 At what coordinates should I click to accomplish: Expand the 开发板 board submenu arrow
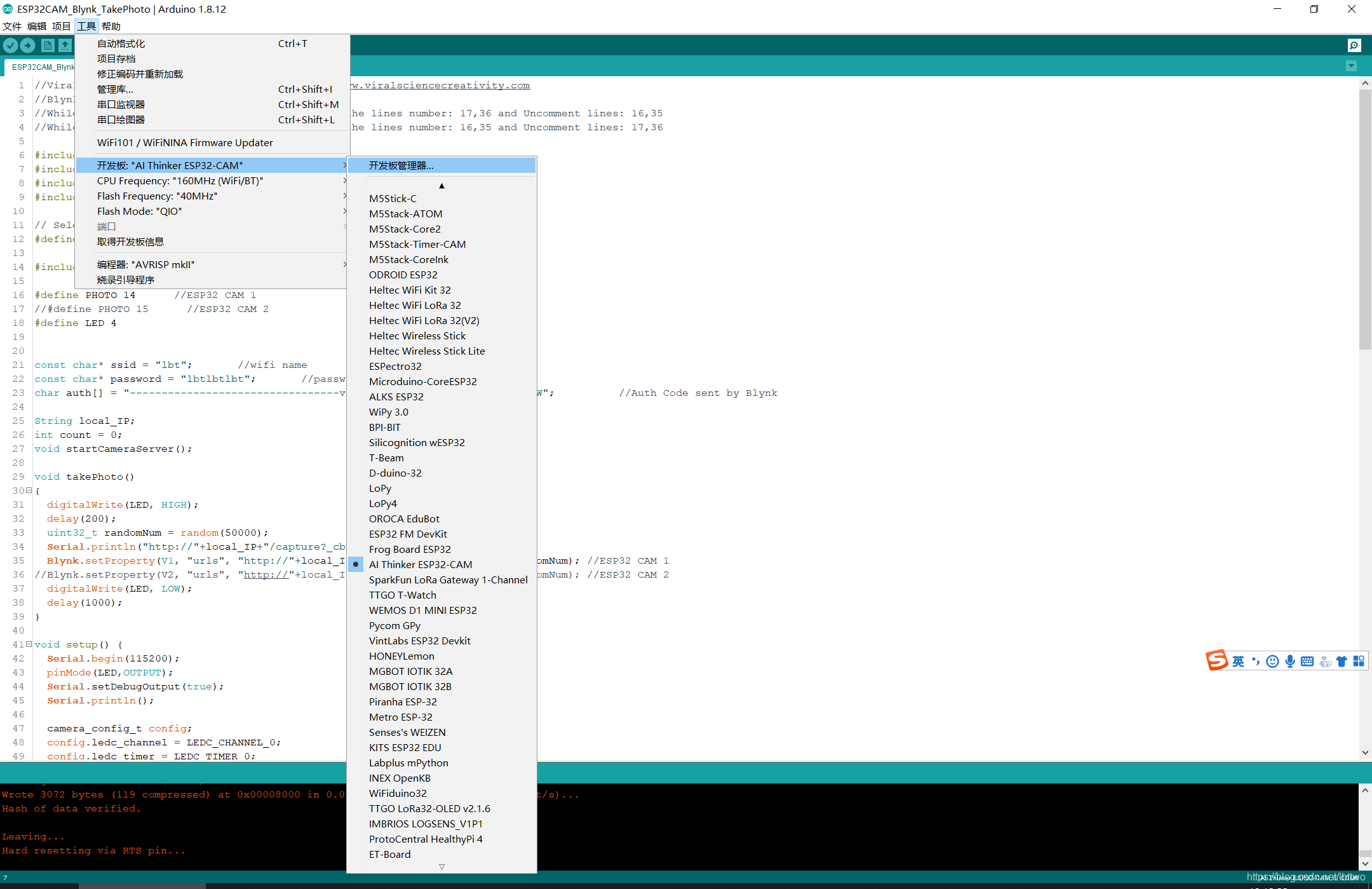344,165
